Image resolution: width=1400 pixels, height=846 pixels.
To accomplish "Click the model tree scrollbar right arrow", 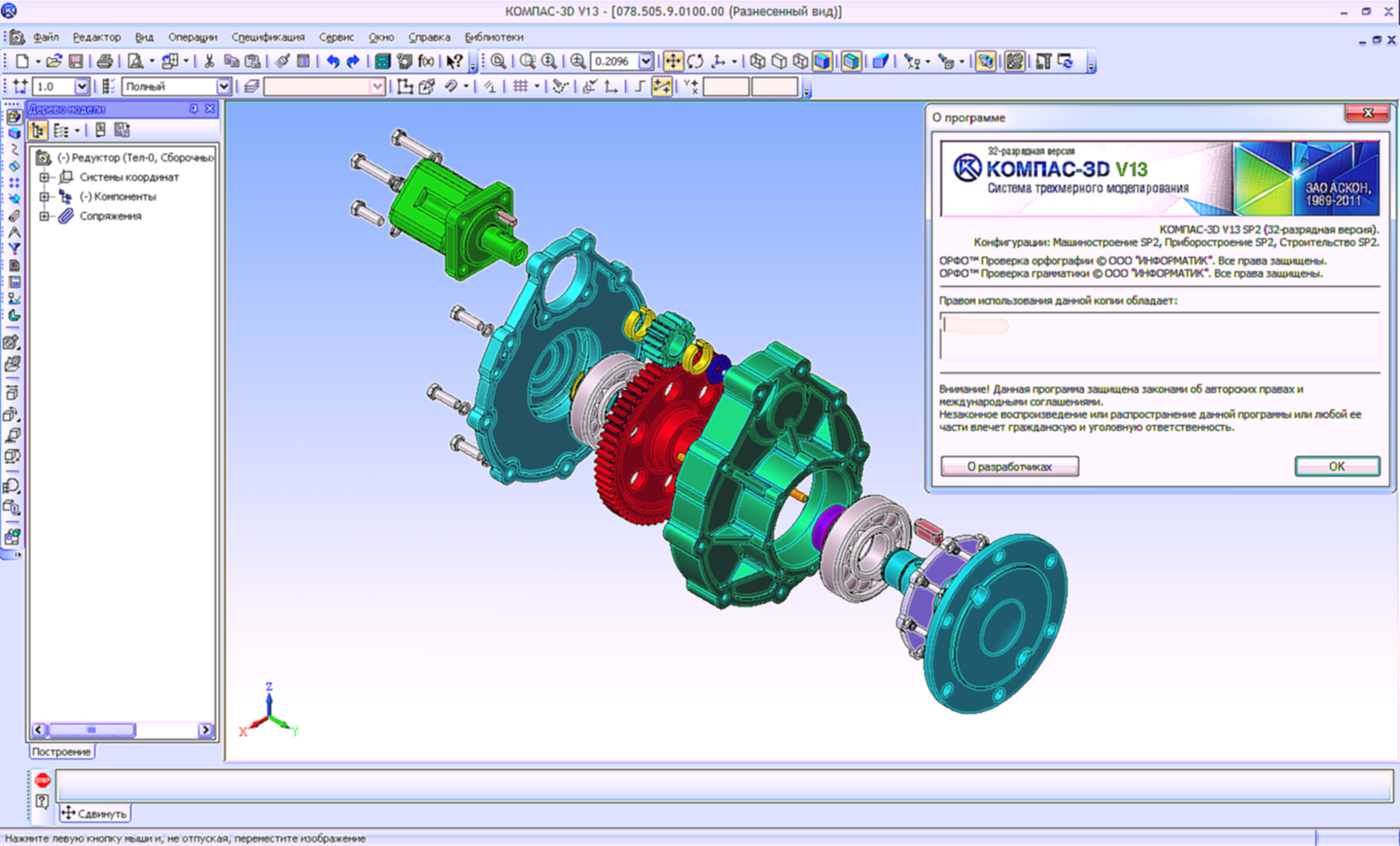I will tap(205, 729).
